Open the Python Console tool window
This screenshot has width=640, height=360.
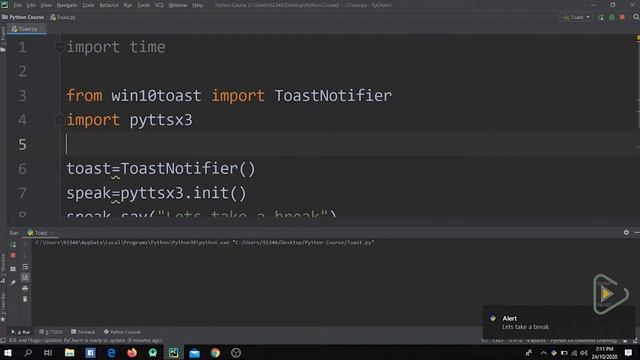point(122,332)
